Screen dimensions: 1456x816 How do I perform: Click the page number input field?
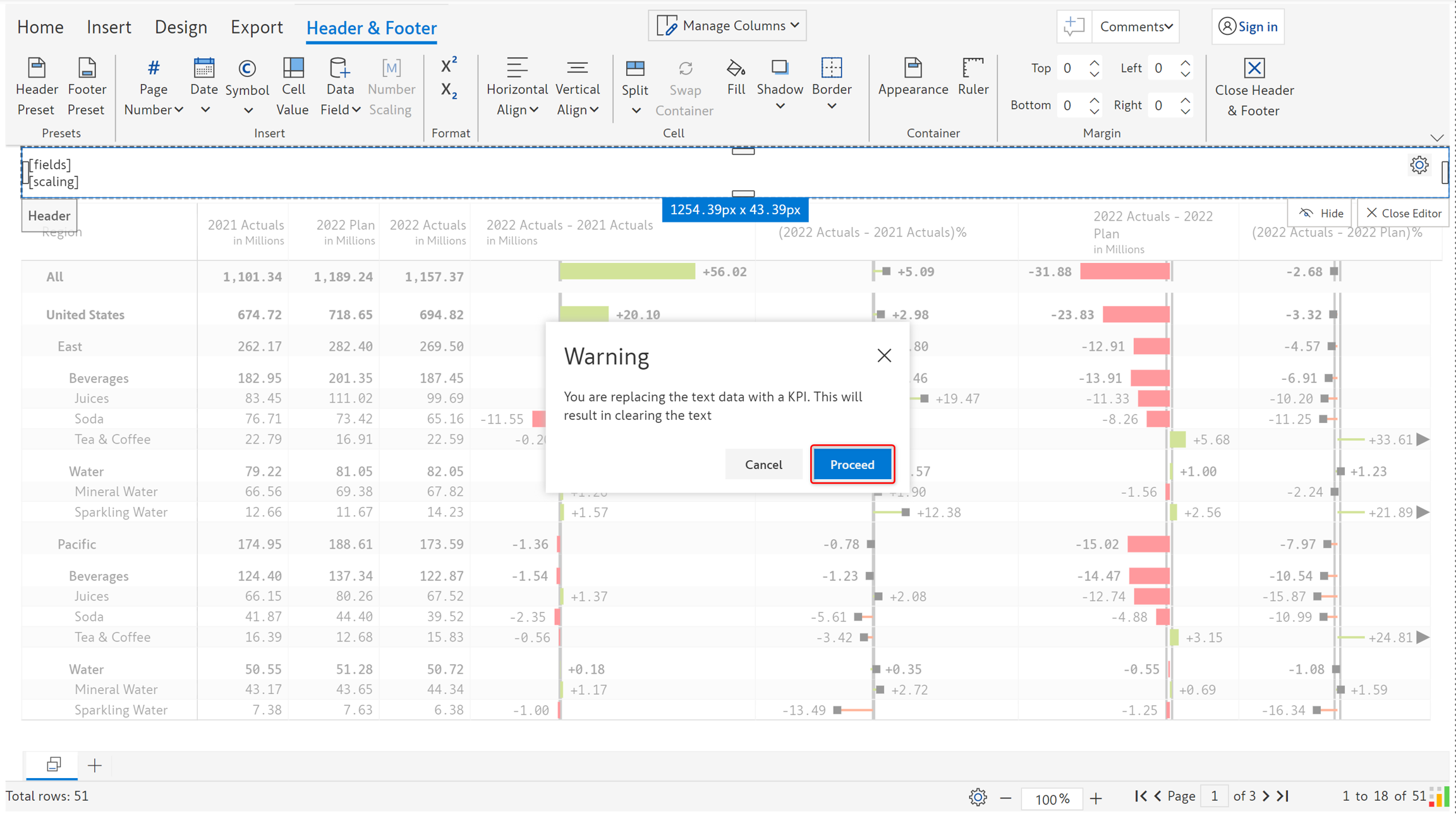pos(1214,796)
